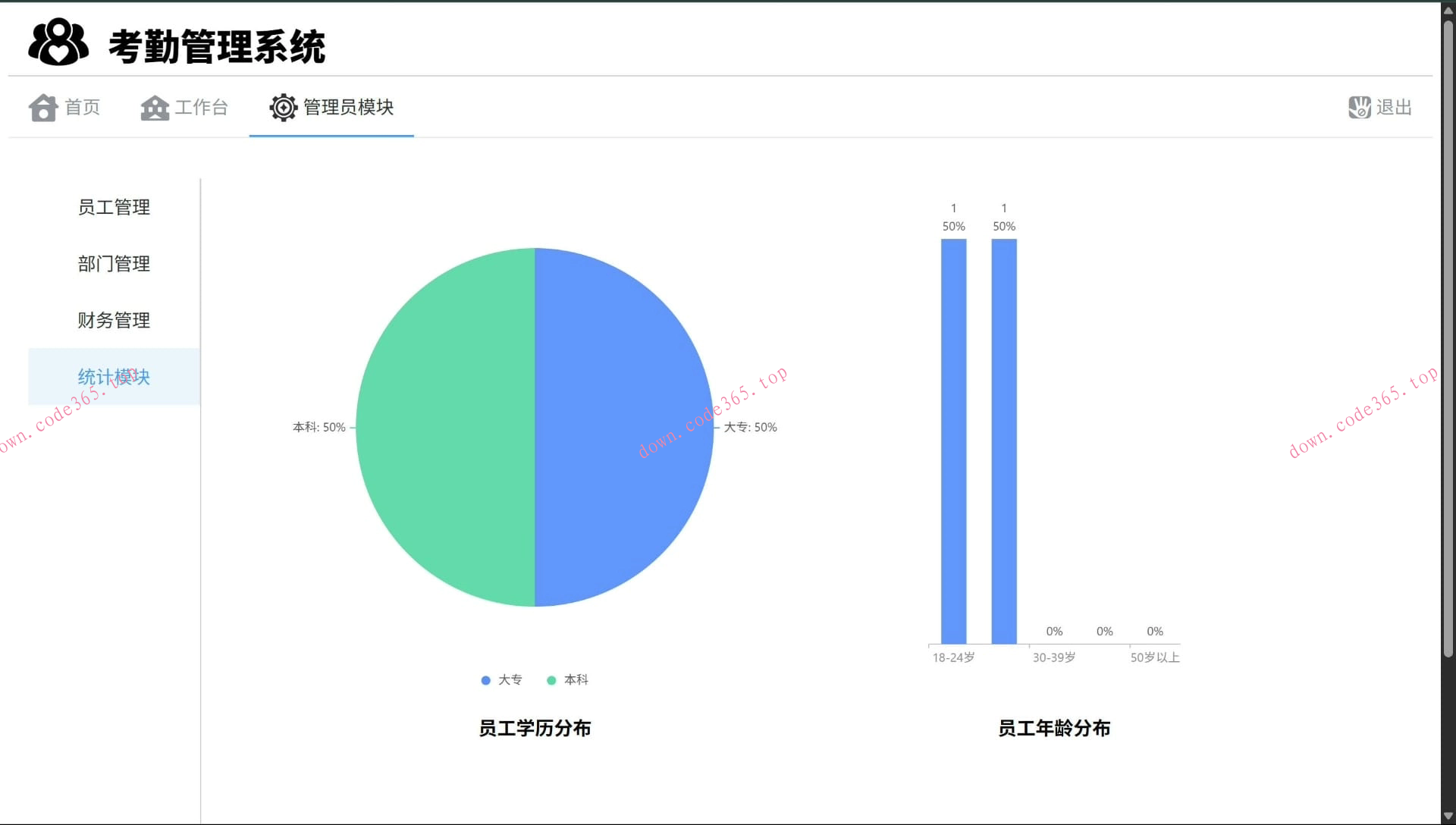Image resolution: width=1456 pixels, height=825 pixels.
Task: Open 员工管理 in the sidebar
Action: click(113, 207)
